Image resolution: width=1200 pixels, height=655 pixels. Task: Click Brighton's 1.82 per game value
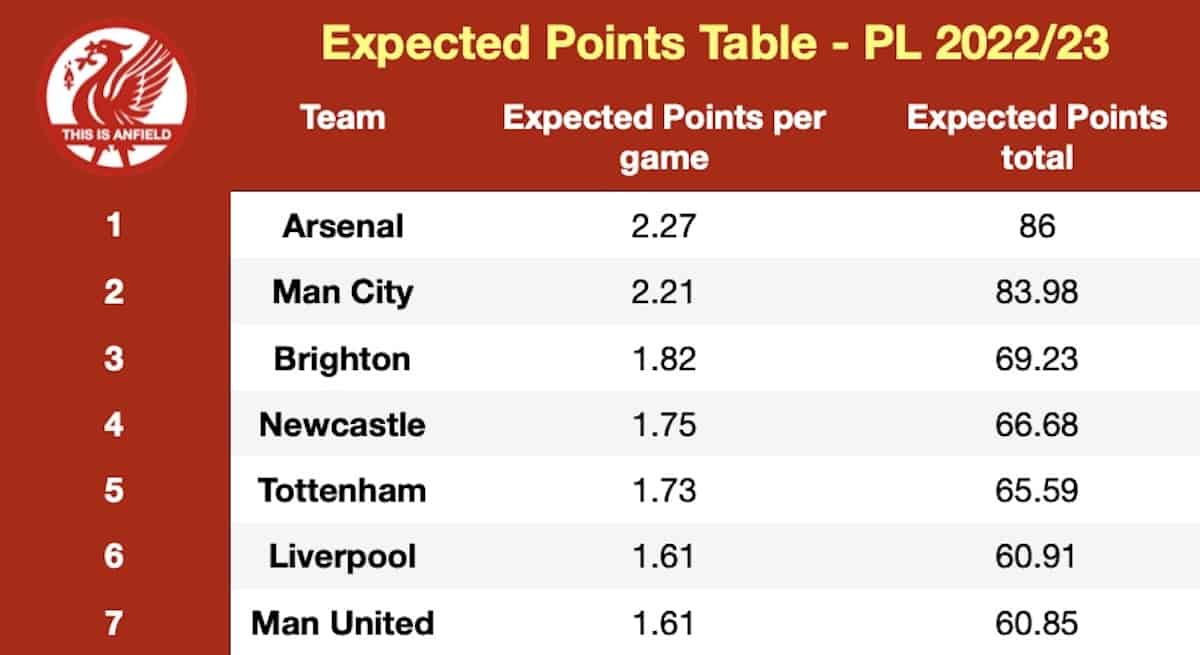coord(664,358)
